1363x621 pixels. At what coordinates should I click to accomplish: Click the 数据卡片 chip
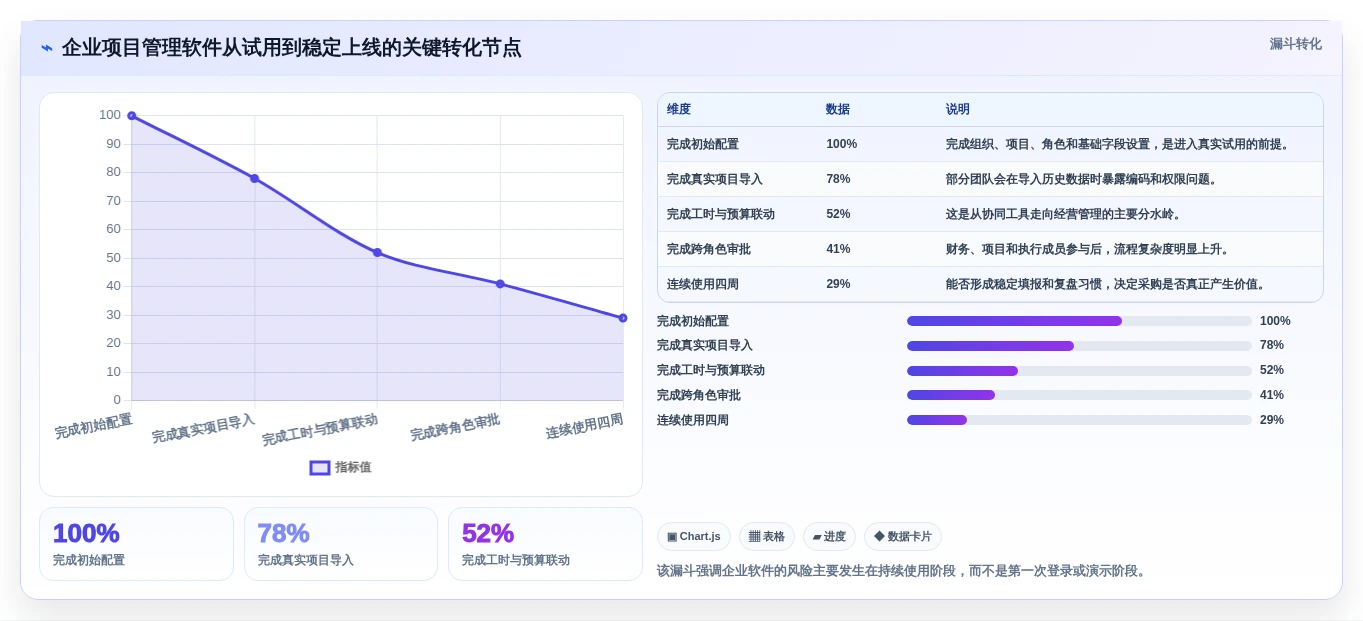[x=903, y=536]
